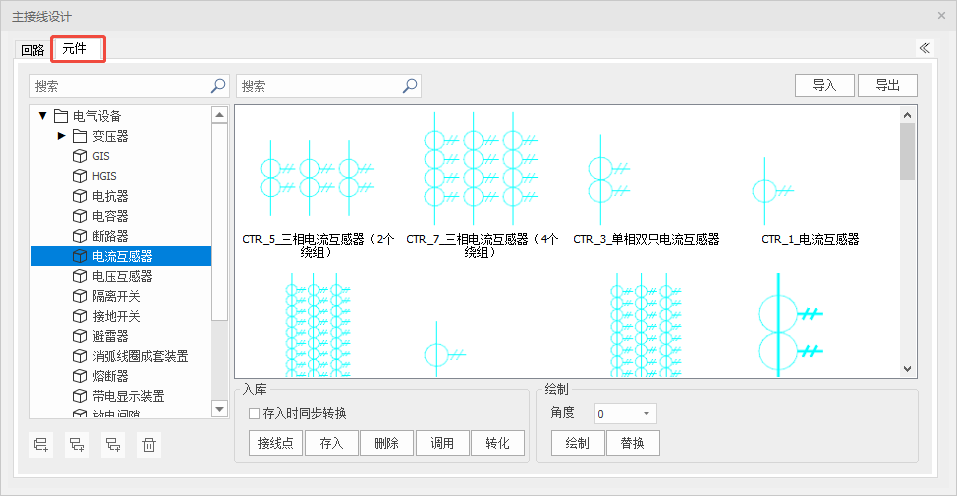Switch to the 回路 tab
Viewport: 957px width, 496px height.
click(33, 50)
